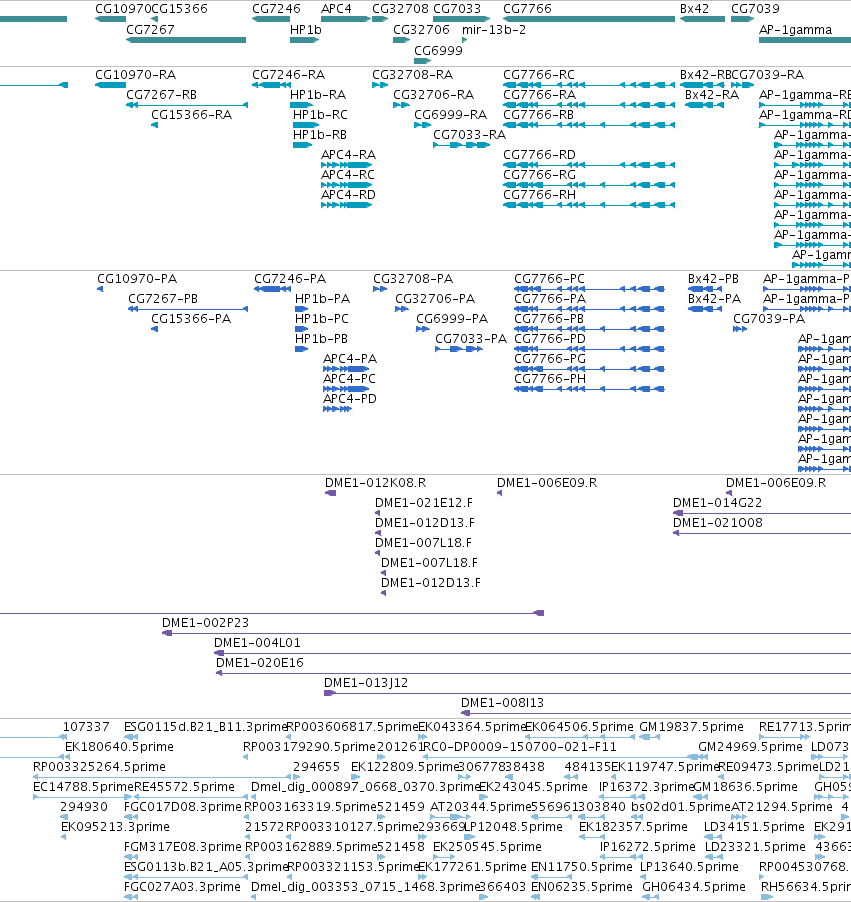Viewport: 851px width, 902px height.
Task: Select the DME1-002P23 BAC label
Action: pyautogui.click(x=205, y=623)
